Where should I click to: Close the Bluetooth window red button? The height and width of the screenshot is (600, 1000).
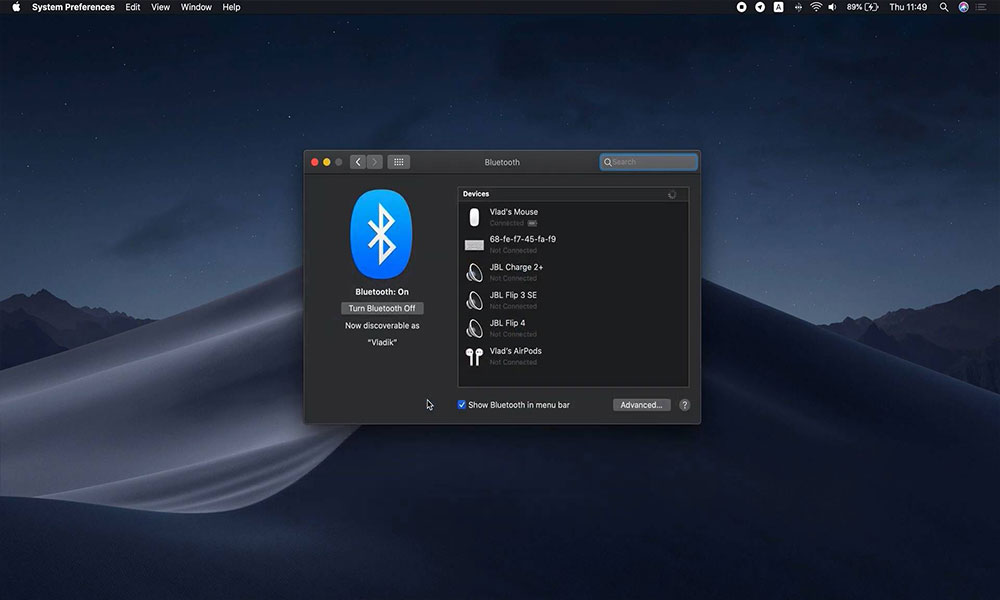coord(314,162)
